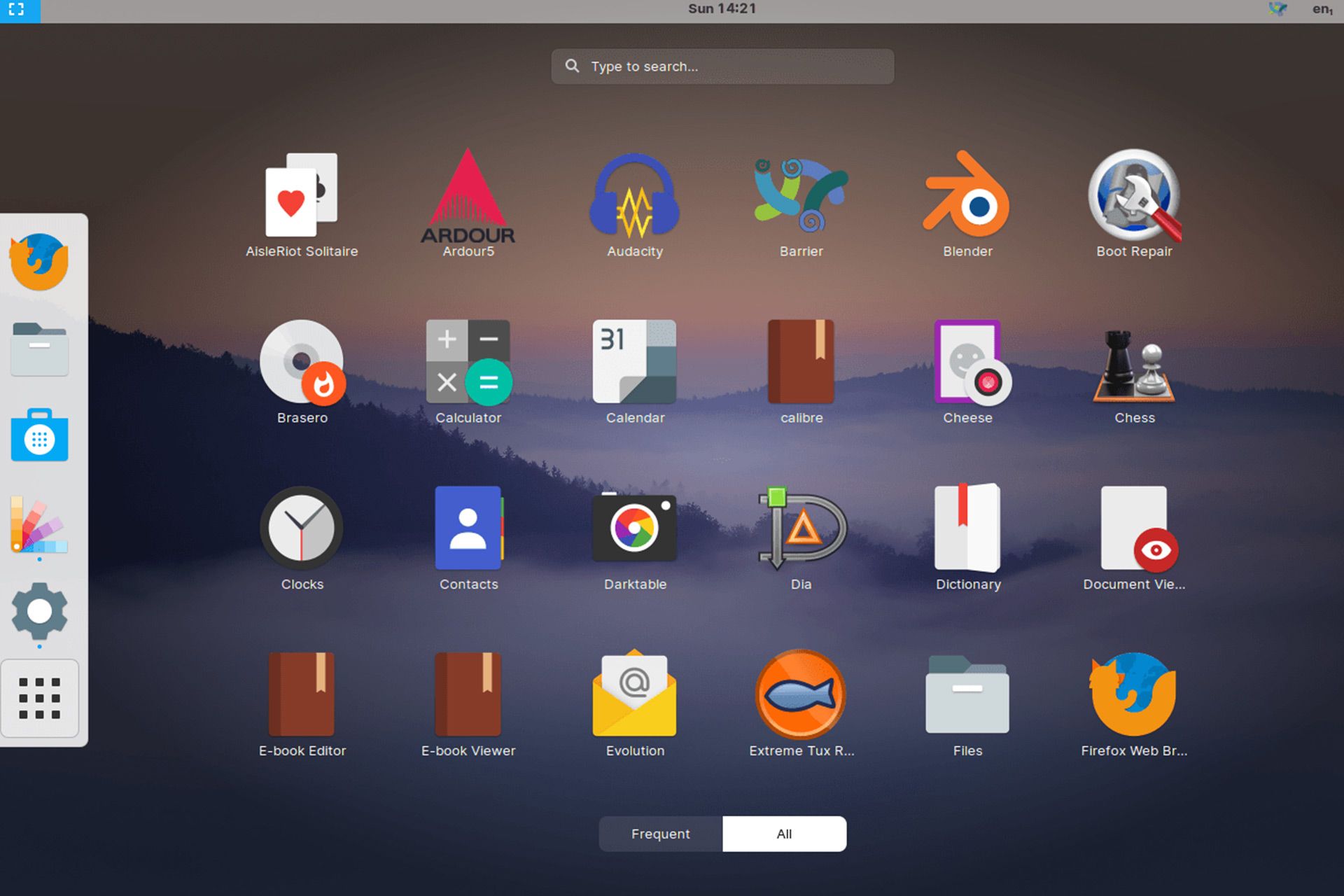Open Boot Repair tool
The height and width of the screenshot is (896, 1344).
pos(1134,204)
